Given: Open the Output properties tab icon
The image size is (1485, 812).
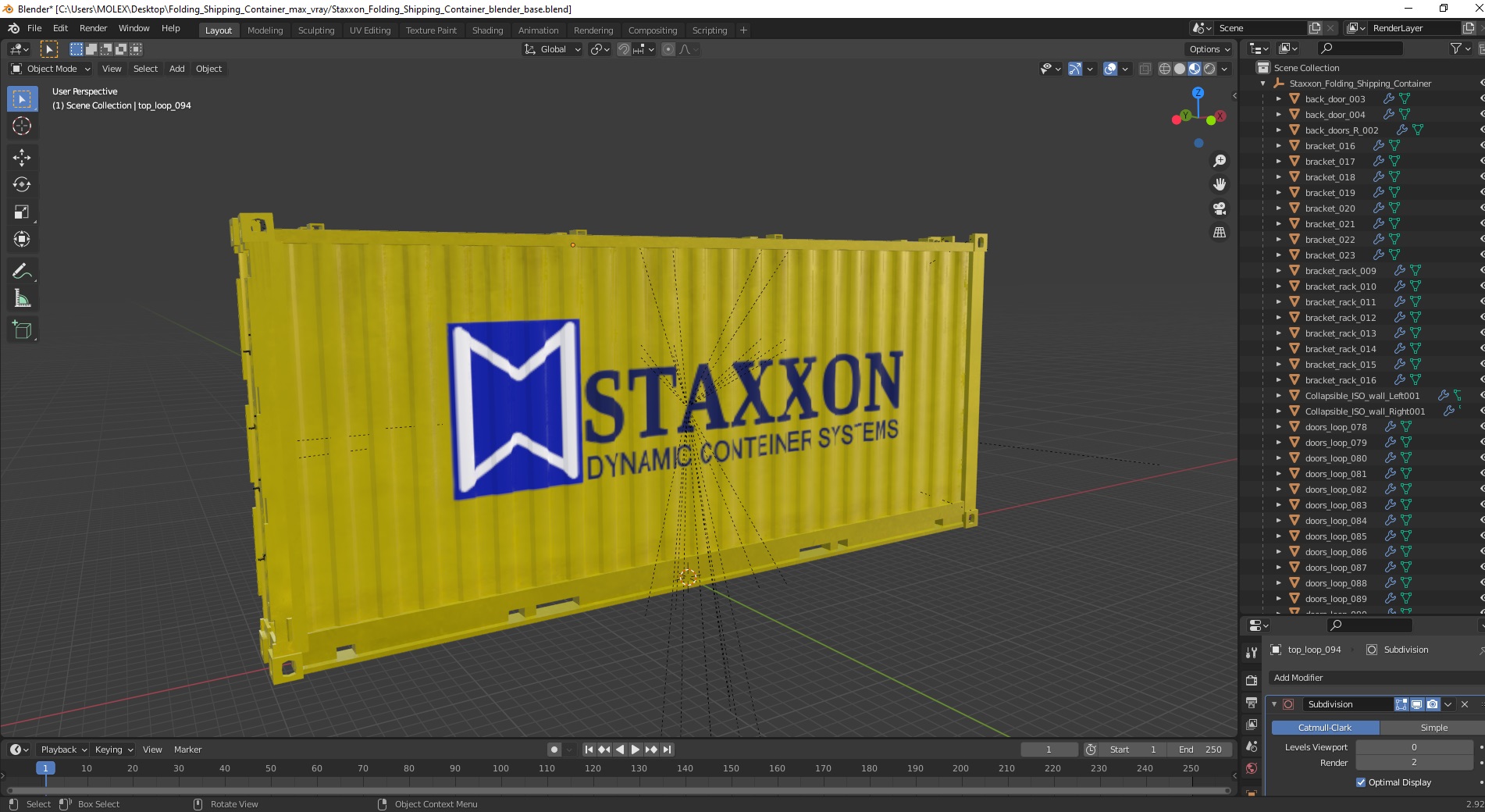Looking at the screenshot, I should pyautogui.click(x=1252, y=703).
